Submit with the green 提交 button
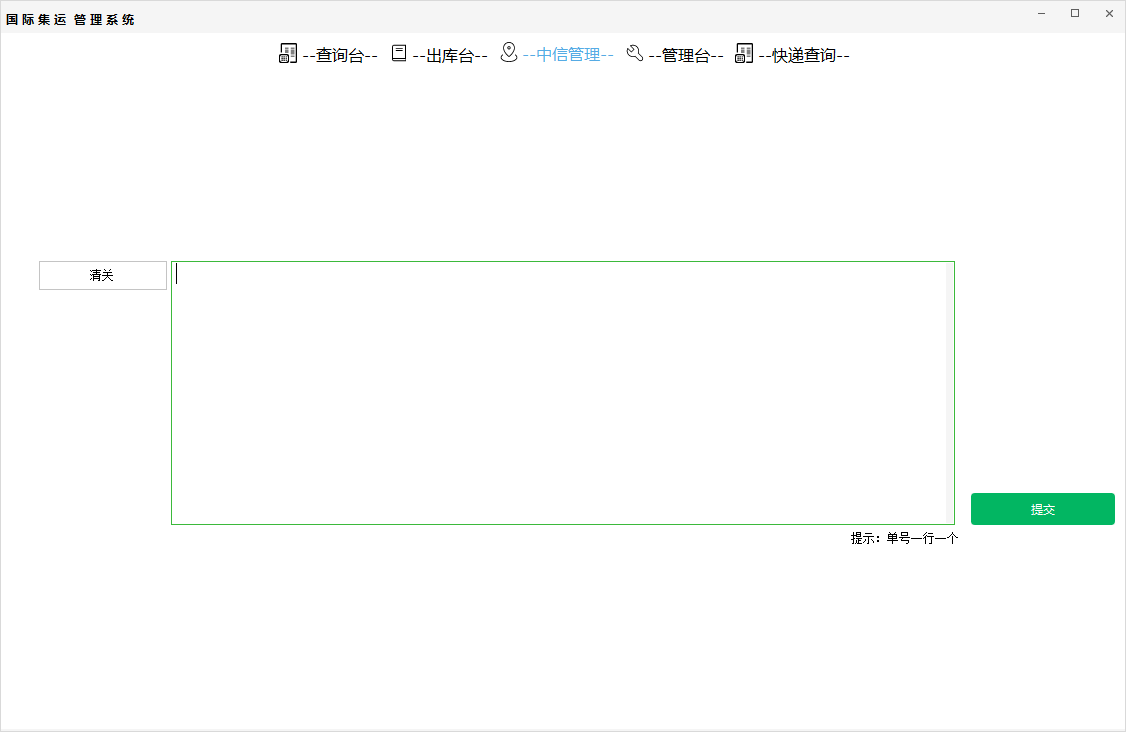 (1043, 509)
